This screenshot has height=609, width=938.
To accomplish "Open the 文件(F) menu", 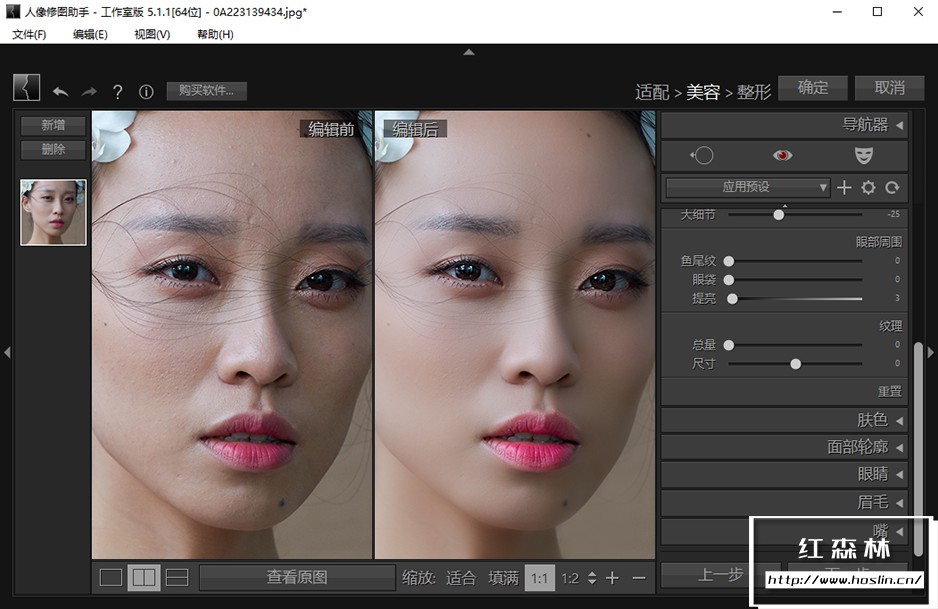I will (29, 34).
